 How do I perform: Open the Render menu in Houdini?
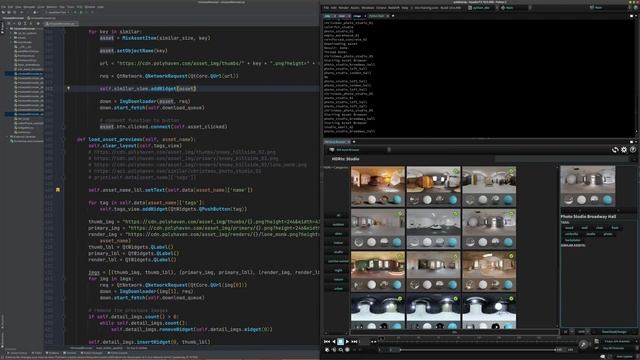coord(344,8)
